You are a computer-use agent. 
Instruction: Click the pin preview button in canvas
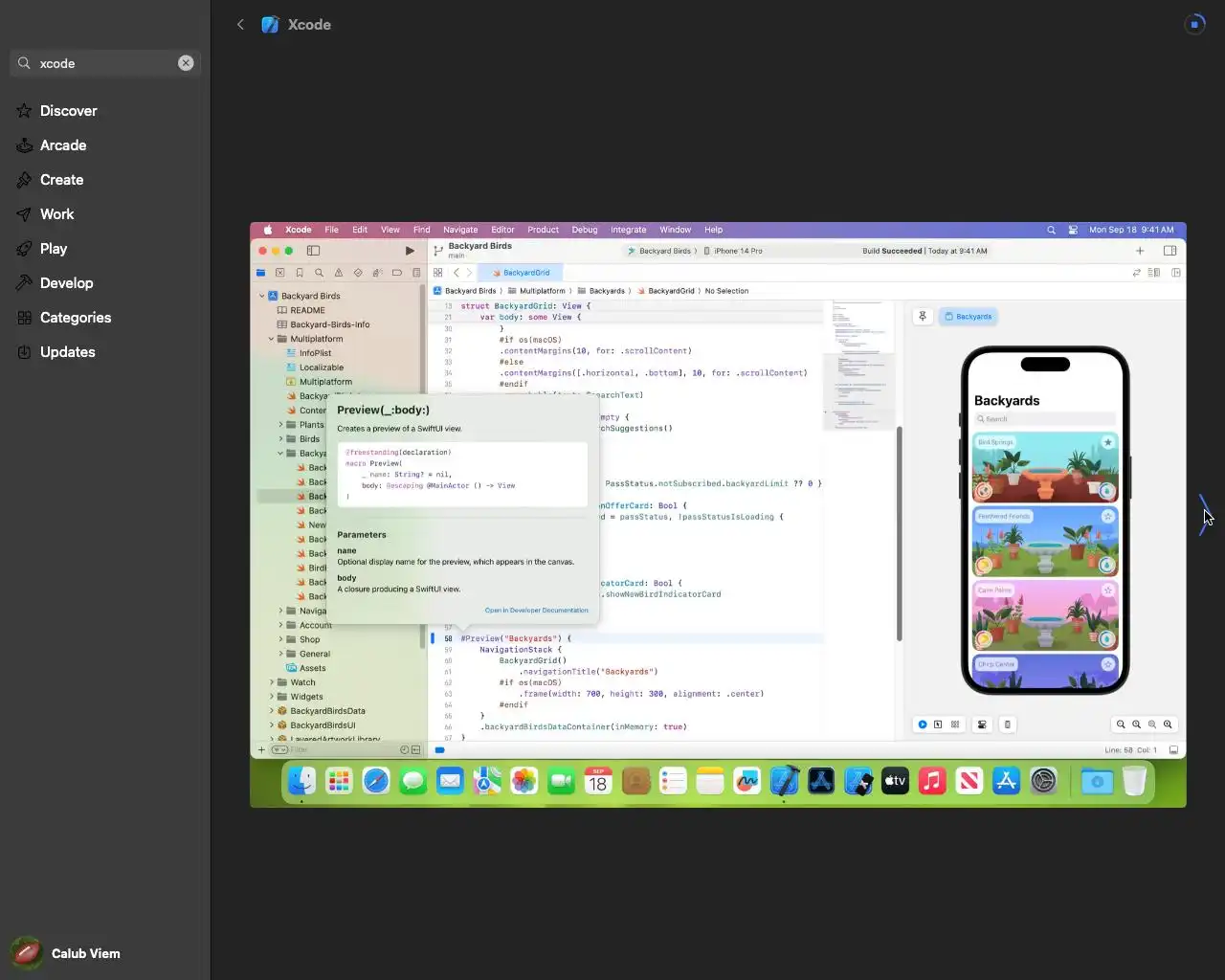[x=923, y=316]
